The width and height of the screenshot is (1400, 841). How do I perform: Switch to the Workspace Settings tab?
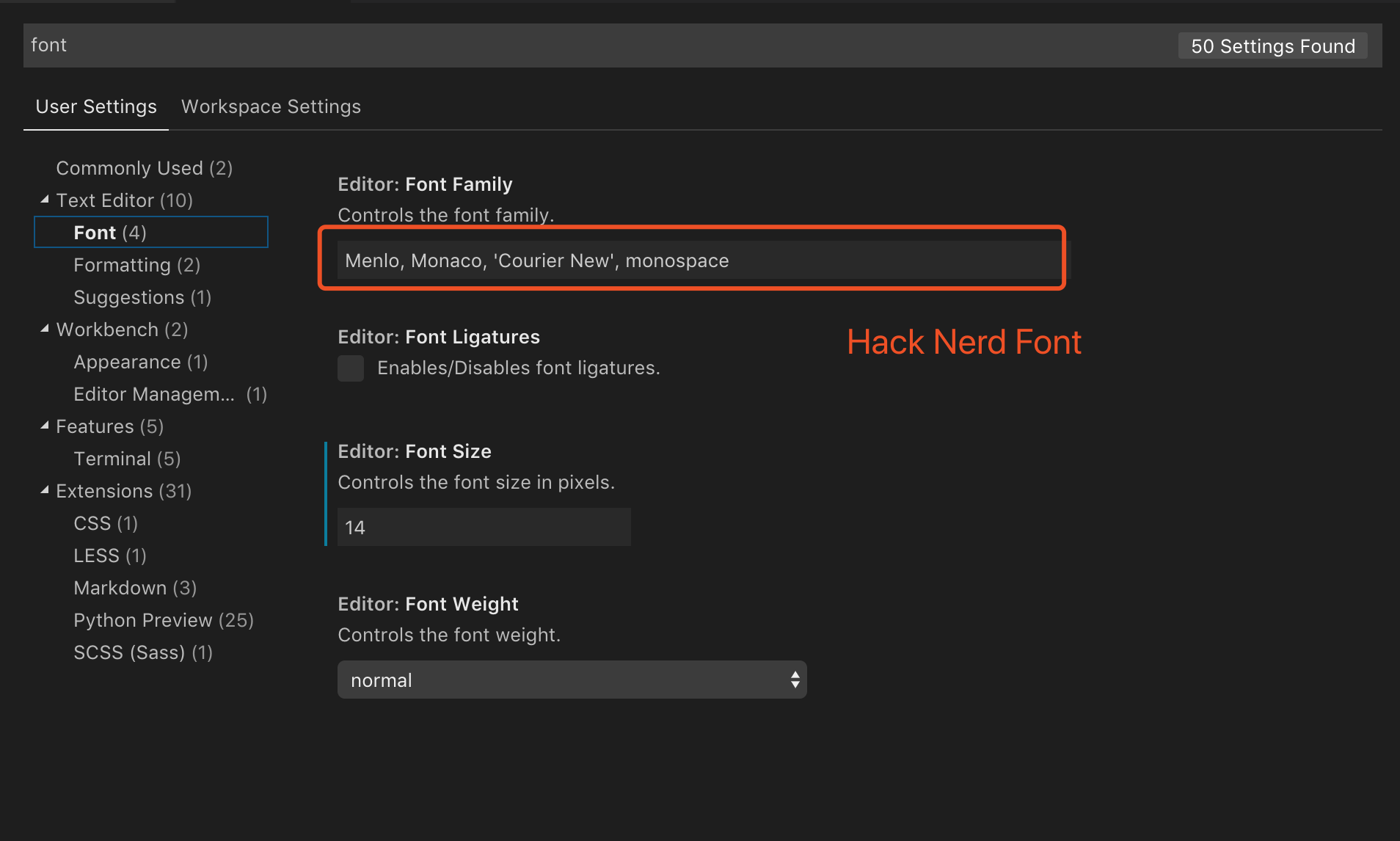click(x=271, y=106)
